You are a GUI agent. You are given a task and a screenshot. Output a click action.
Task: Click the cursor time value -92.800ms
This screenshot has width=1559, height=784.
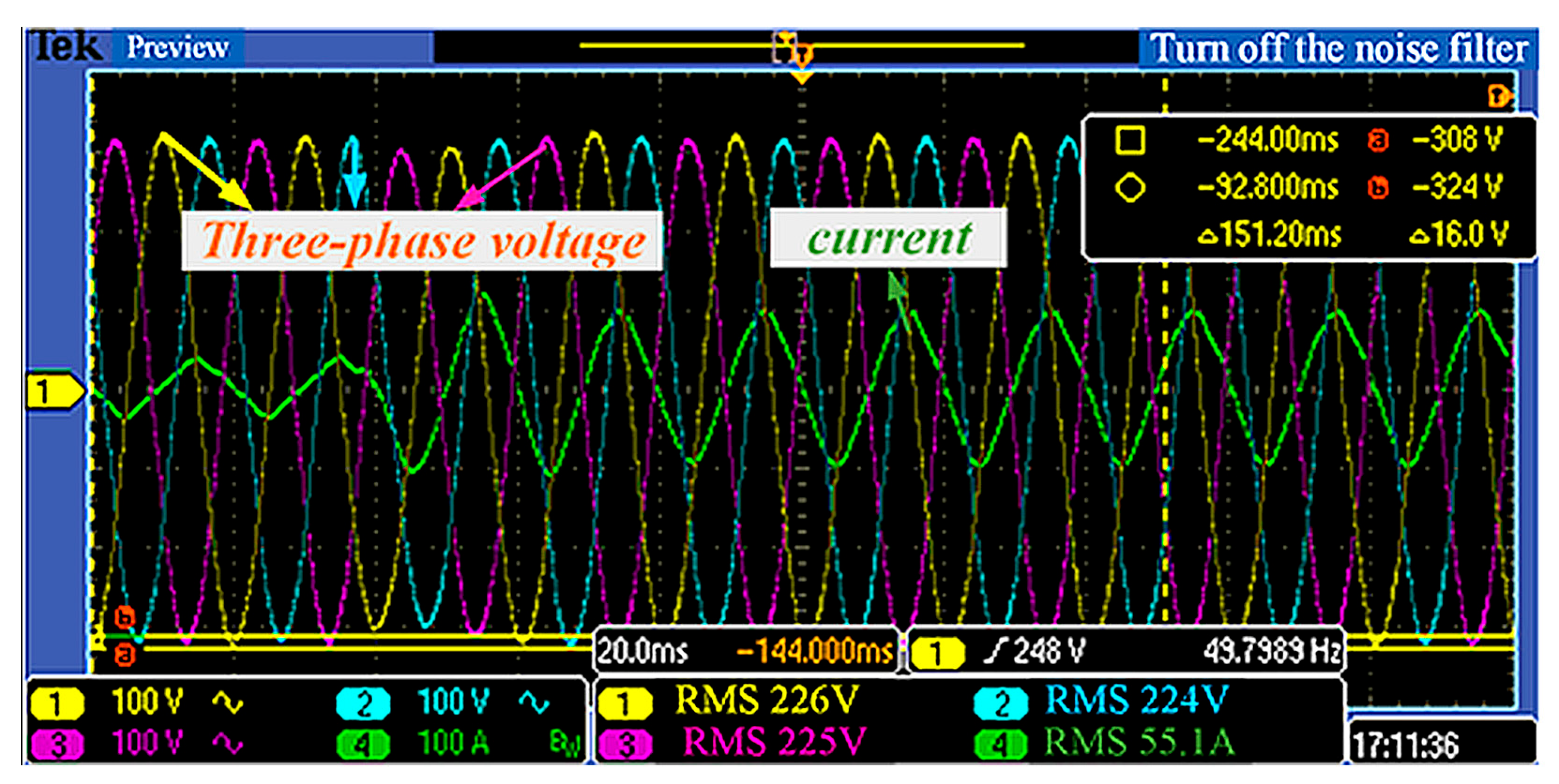point(1268,187)
